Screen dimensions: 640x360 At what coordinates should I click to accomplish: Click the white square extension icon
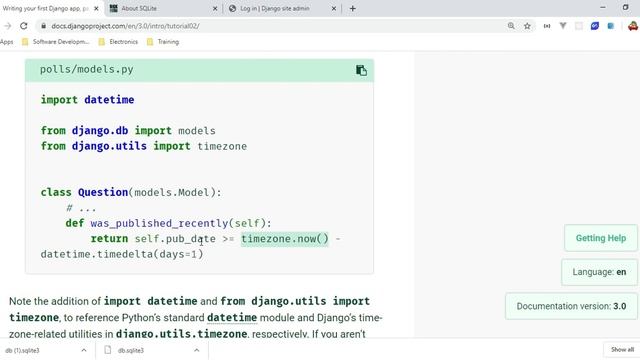pos(579,26)
